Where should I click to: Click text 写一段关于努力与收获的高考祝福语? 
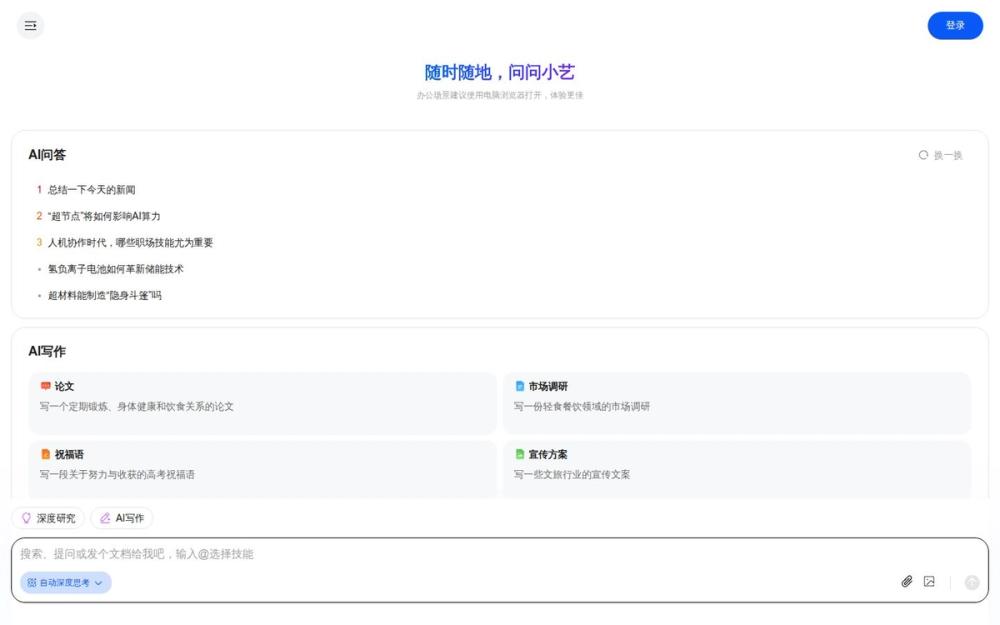(x=117, y=474)
